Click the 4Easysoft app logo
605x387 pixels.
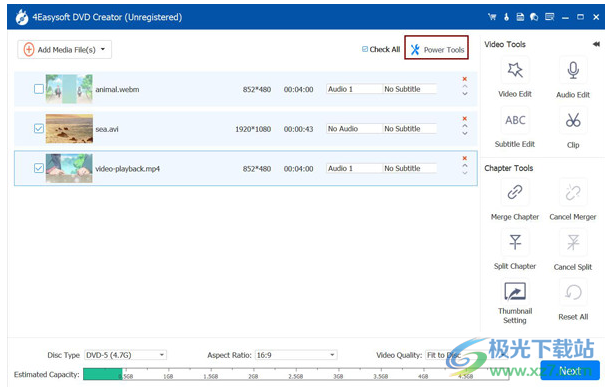tap(22, 17)
